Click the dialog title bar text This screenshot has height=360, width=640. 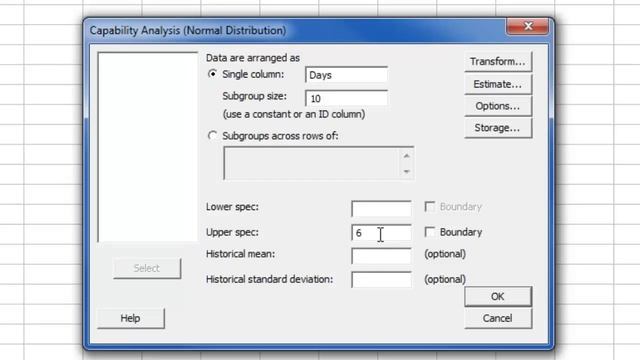[x=188, y=31]
